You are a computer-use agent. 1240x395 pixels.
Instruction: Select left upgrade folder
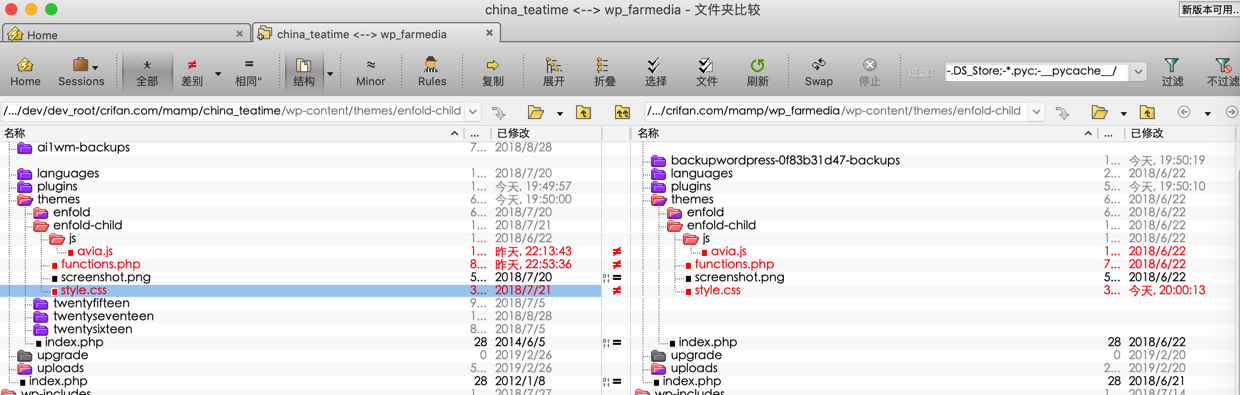click(62, 355)
